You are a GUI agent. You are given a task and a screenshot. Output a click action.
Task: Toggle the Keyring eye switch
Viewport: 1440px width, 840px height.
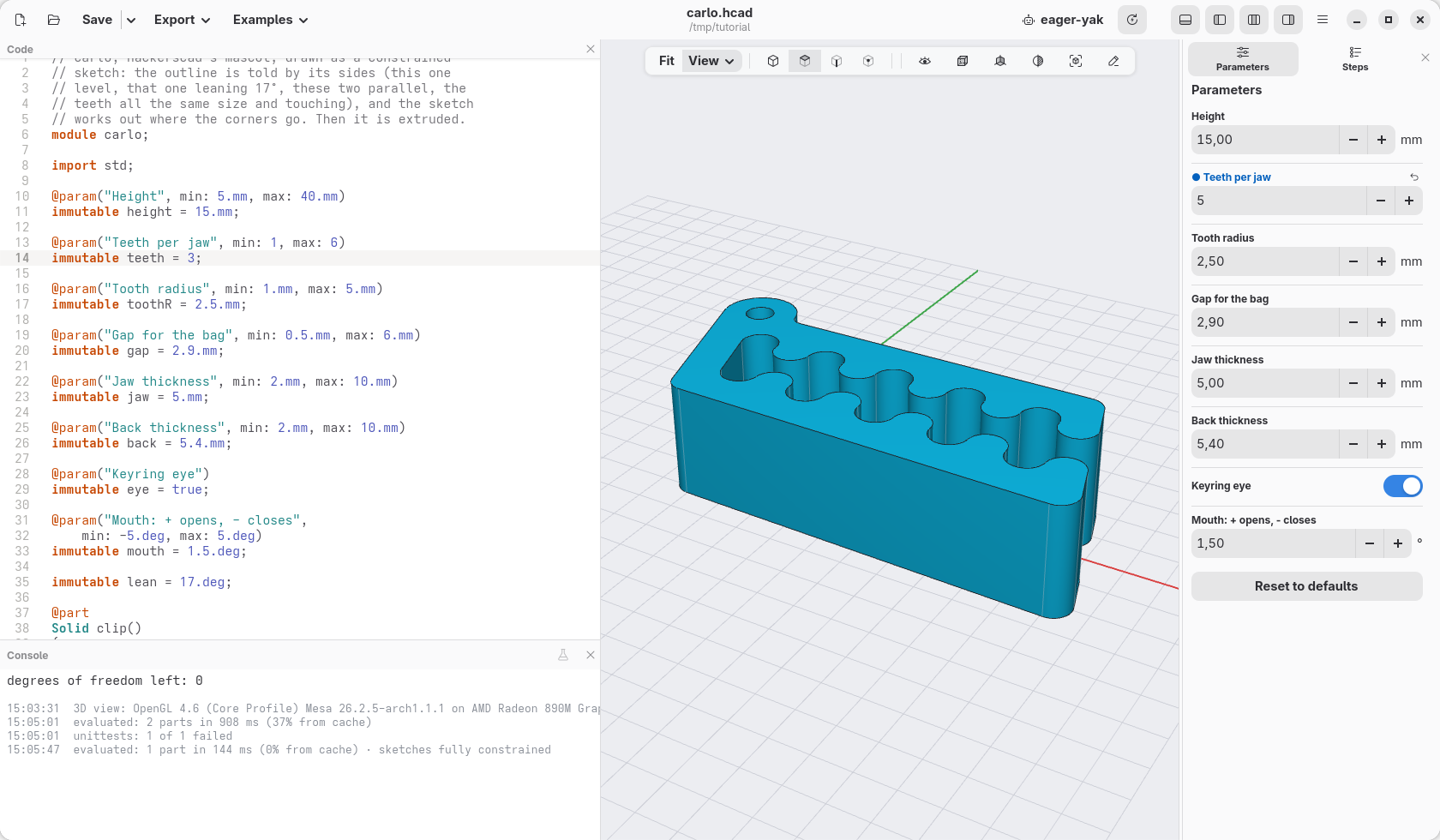pyautogui.click(x=1403, y=486)
